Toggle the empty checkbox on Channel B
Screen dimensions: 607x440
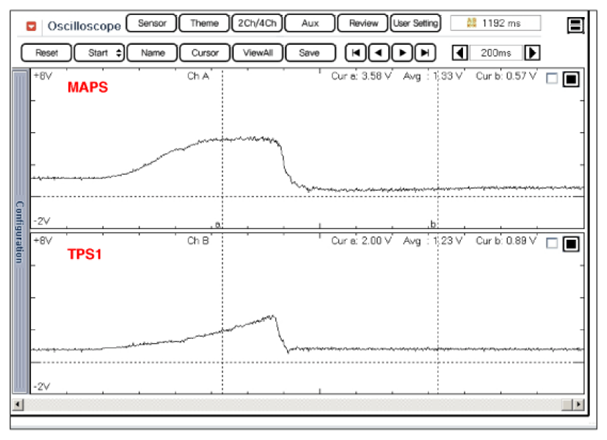551,243
